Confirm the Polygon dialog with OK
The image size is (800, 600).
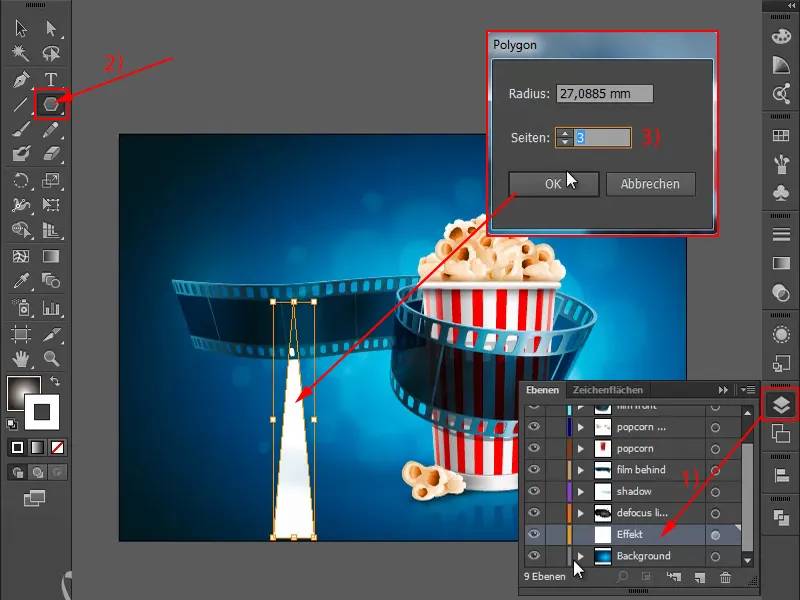(x=554, y=184)
